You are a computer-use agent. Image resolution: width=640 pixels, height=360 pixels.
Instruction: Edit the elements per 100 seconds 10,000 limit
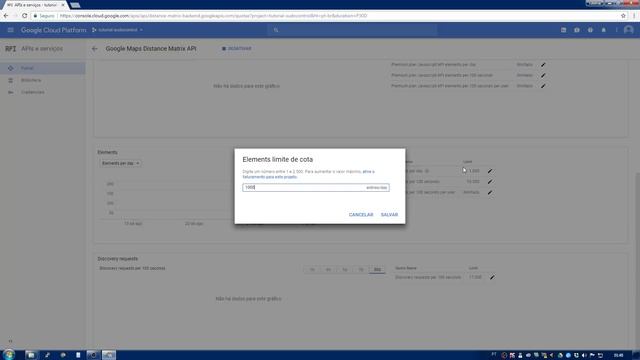click(490, 182)
